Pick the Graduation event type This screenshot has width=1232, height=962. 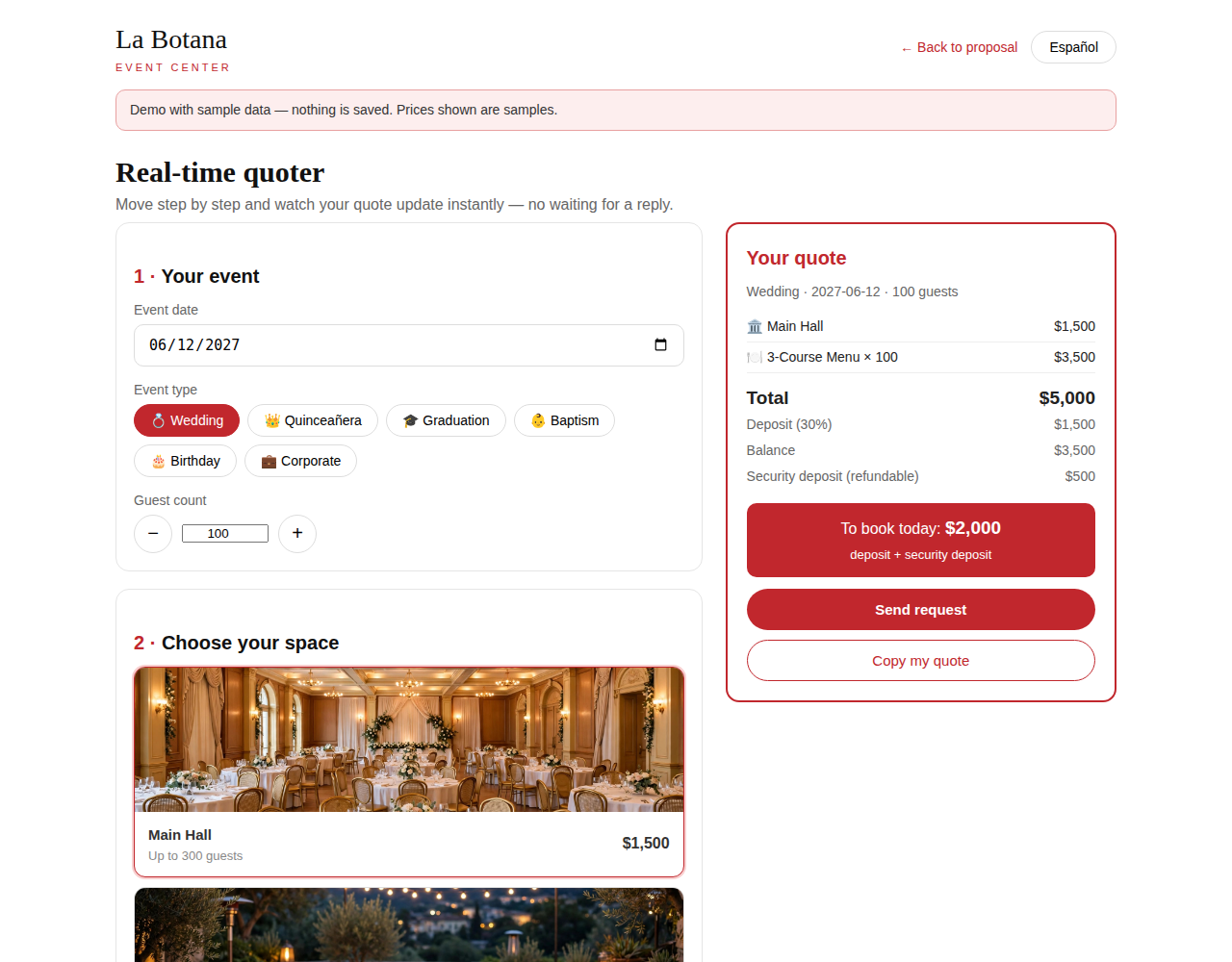446,420
